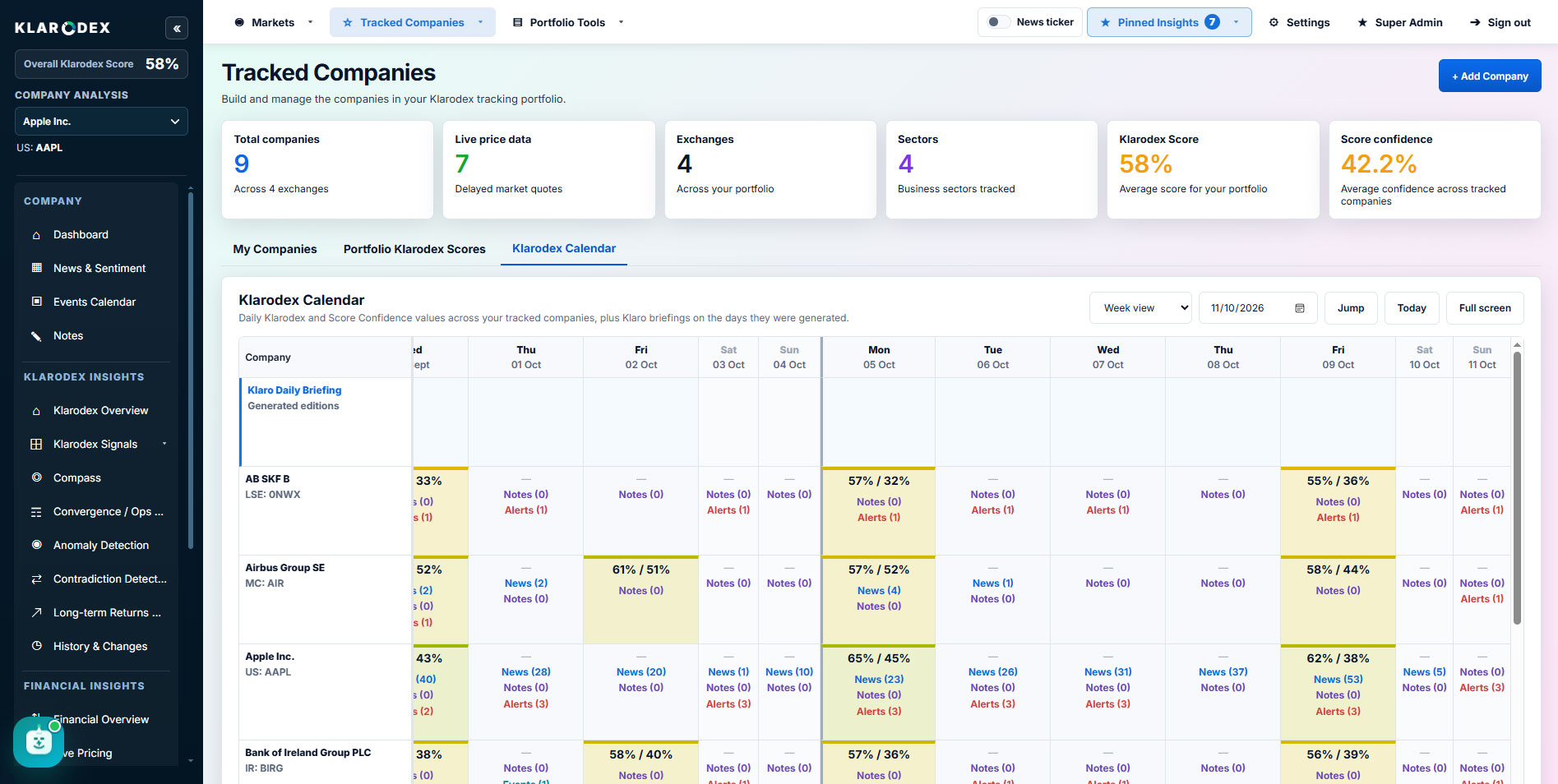
Task: Click the Today button
Action: 1412,308
